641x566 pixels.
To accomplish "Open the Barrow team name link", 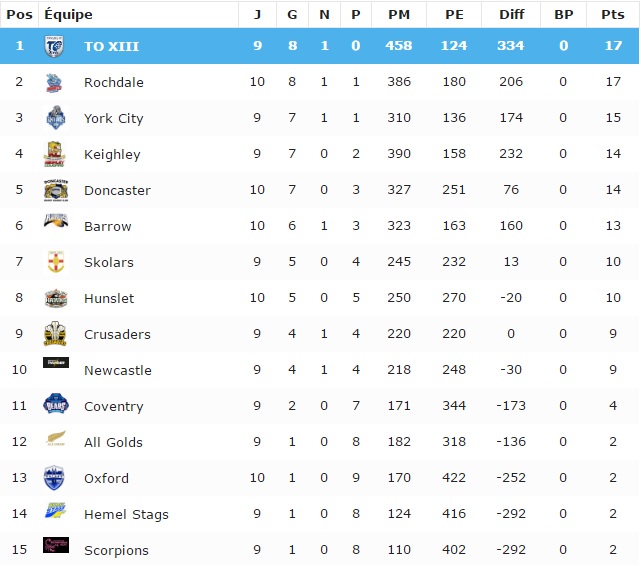I will point(108,226).
